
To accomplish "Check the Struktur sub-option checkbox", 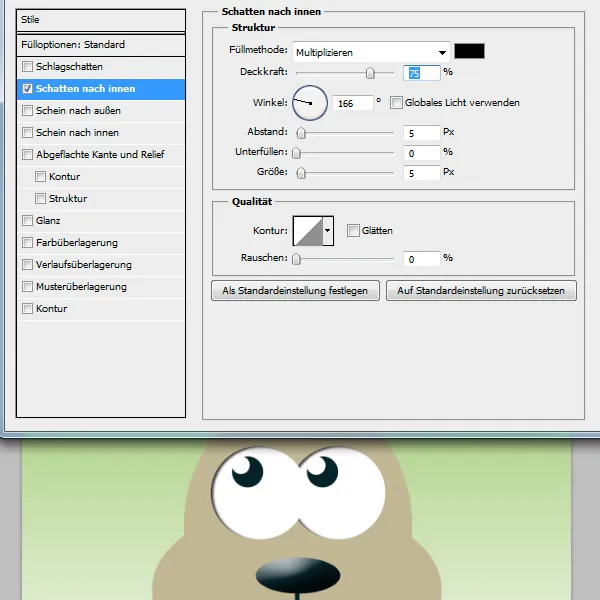I will [40, 199].
